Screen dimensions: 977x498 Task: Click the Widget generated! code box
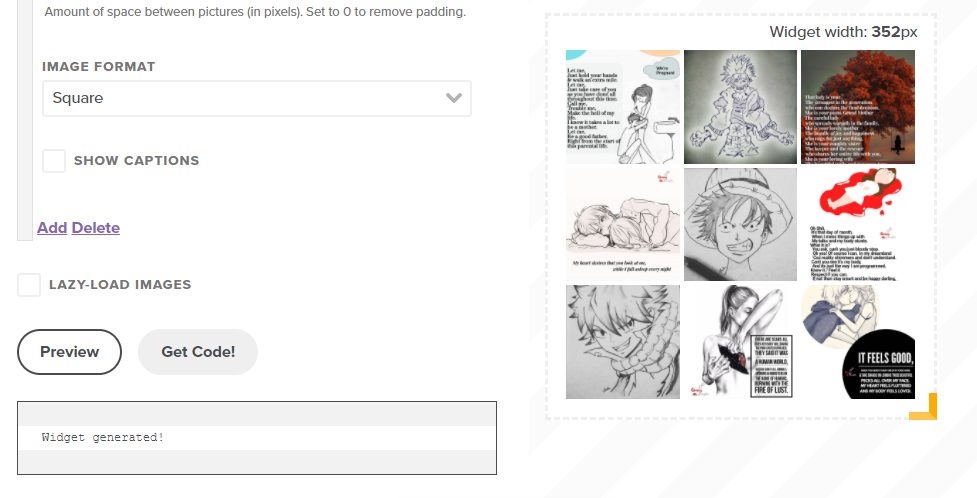pyautogui.click(x=257, y=438)
